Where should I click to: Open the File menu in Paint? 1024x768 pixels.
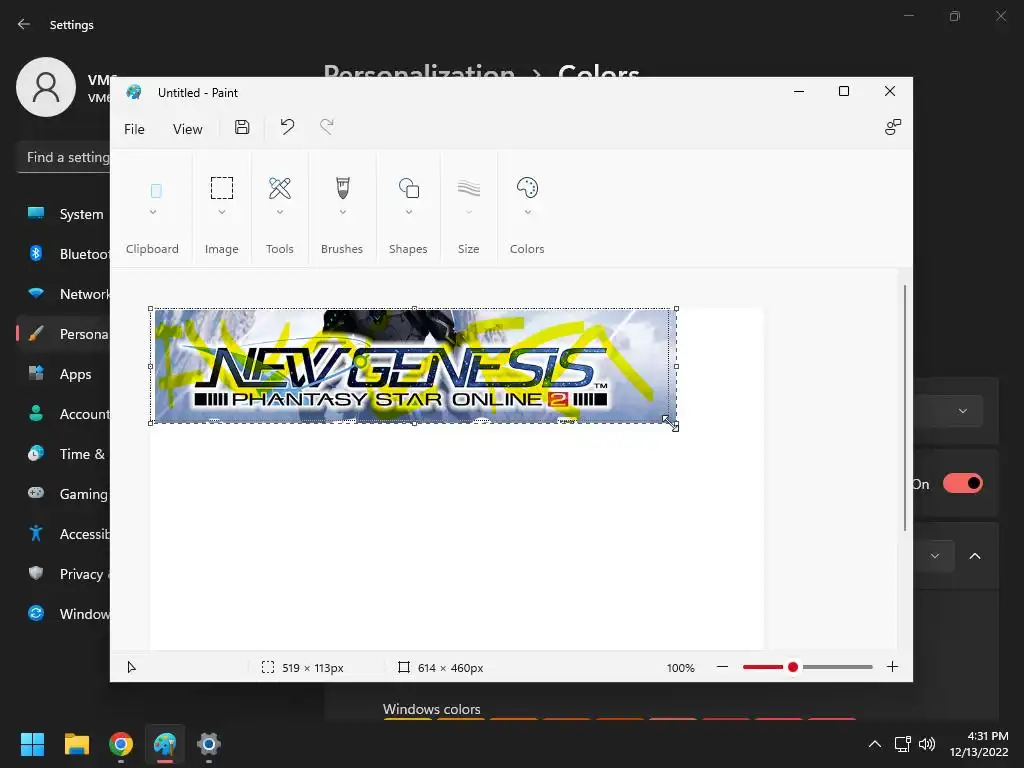[135, 129]
